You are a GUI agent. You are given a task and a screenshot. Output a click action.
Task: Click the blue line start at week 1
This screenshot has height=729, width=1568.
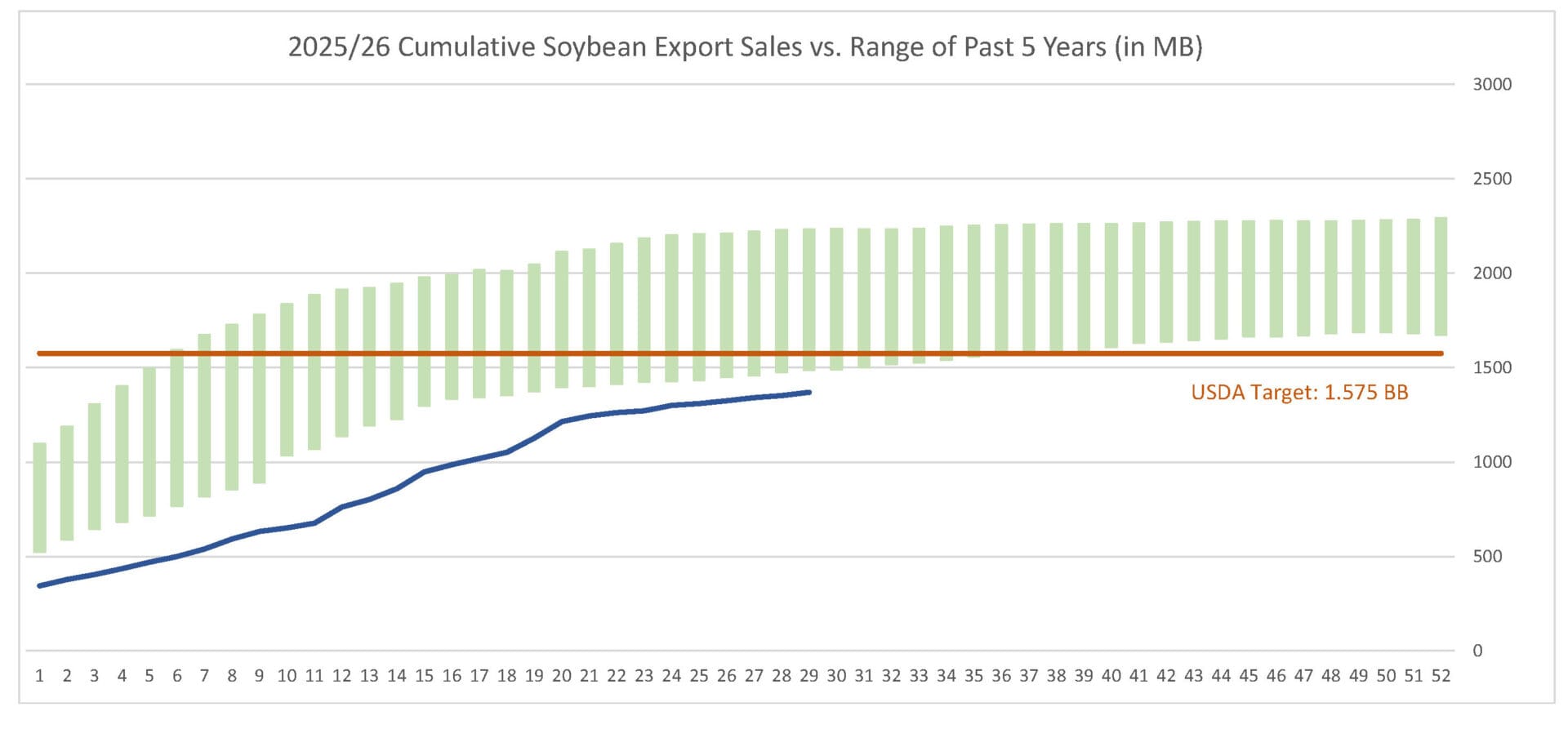point(40,585)
